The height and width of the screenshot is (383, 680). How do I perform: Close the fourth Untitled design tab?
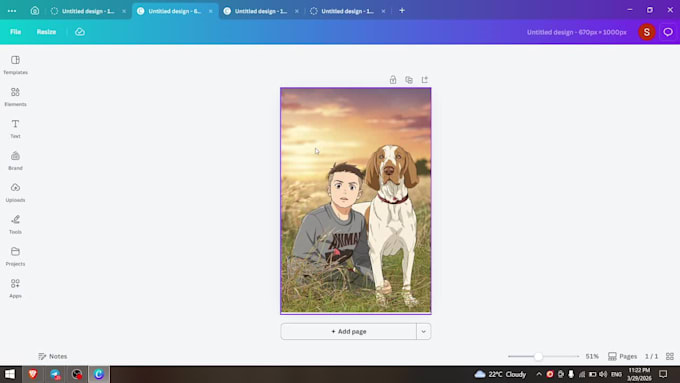pos(383,11)
